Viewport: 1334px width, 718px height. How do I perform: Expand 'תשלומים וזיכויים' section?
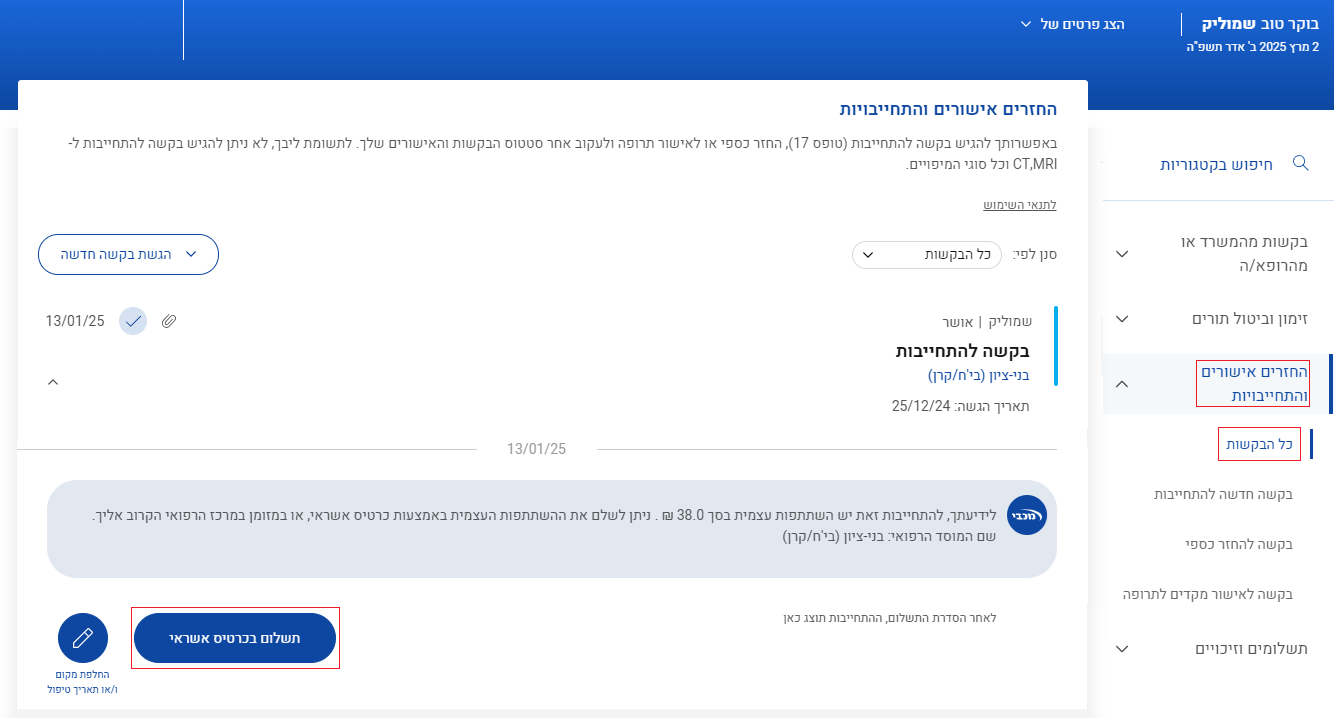tap(1122, 649)
